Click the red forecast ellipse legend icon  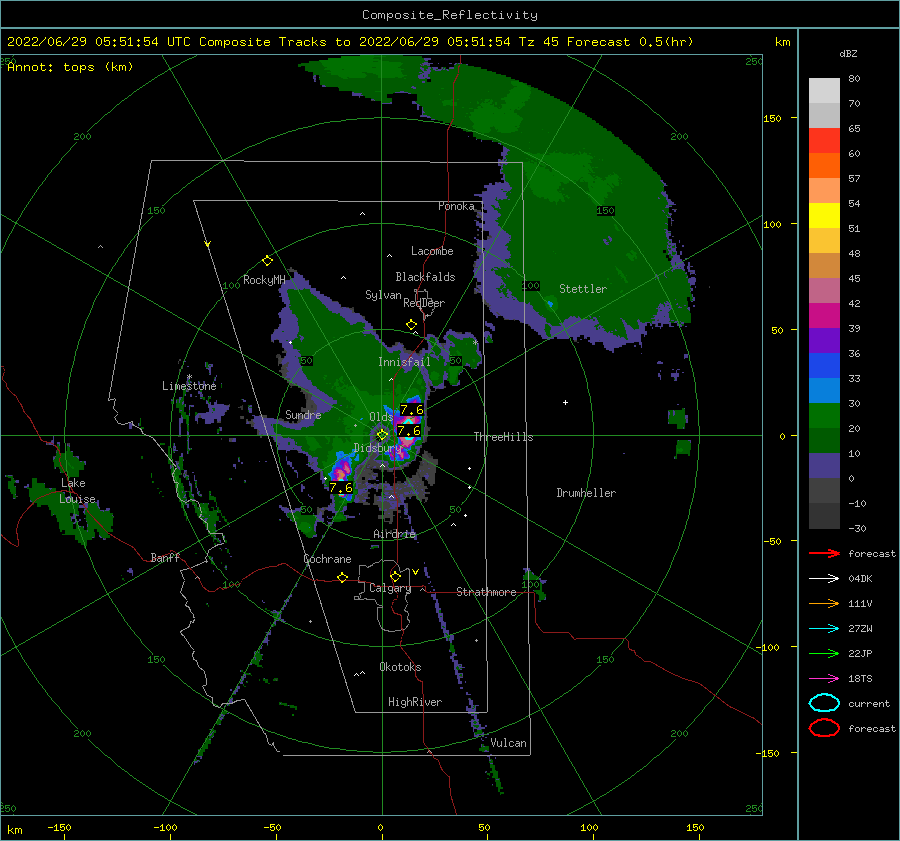824,728
